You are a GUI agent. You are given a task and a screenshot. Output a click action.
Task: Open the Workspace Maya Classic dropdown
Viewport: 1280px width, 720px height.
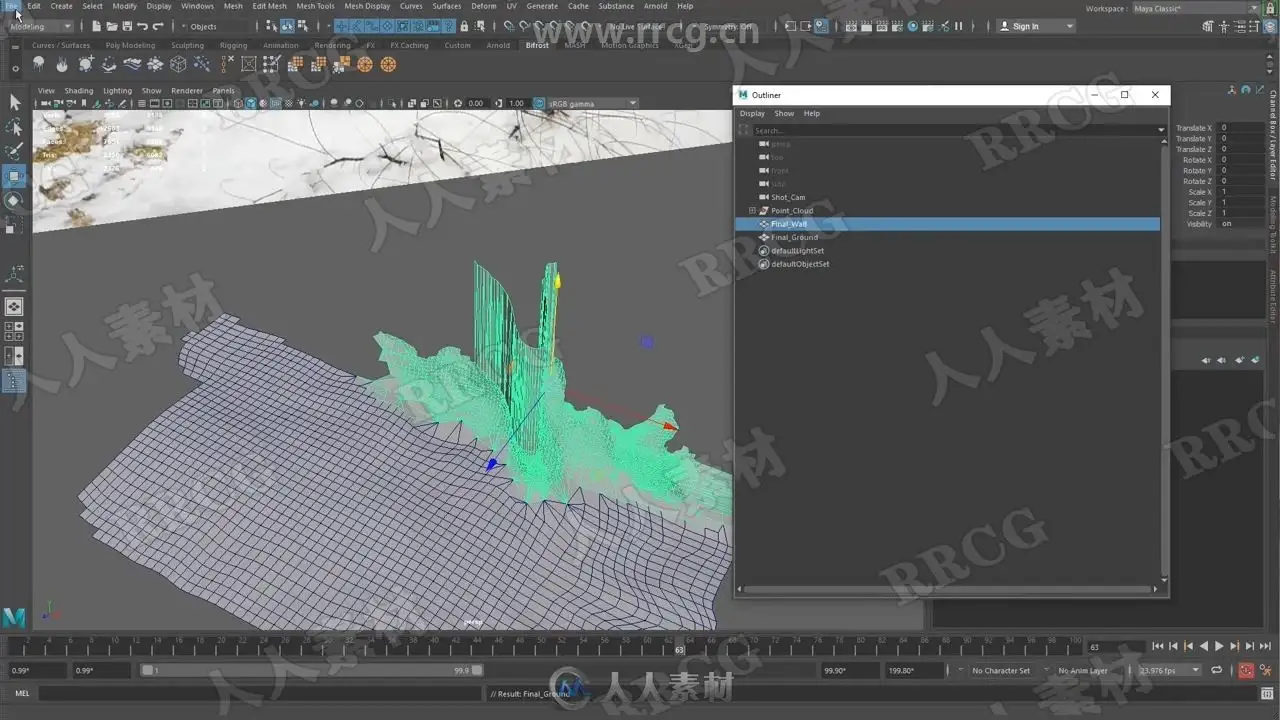1196,8
